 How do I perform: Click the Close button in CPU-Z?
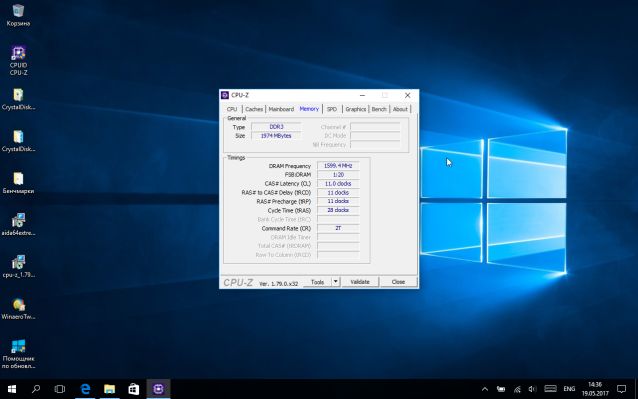[x=398, y=282]
